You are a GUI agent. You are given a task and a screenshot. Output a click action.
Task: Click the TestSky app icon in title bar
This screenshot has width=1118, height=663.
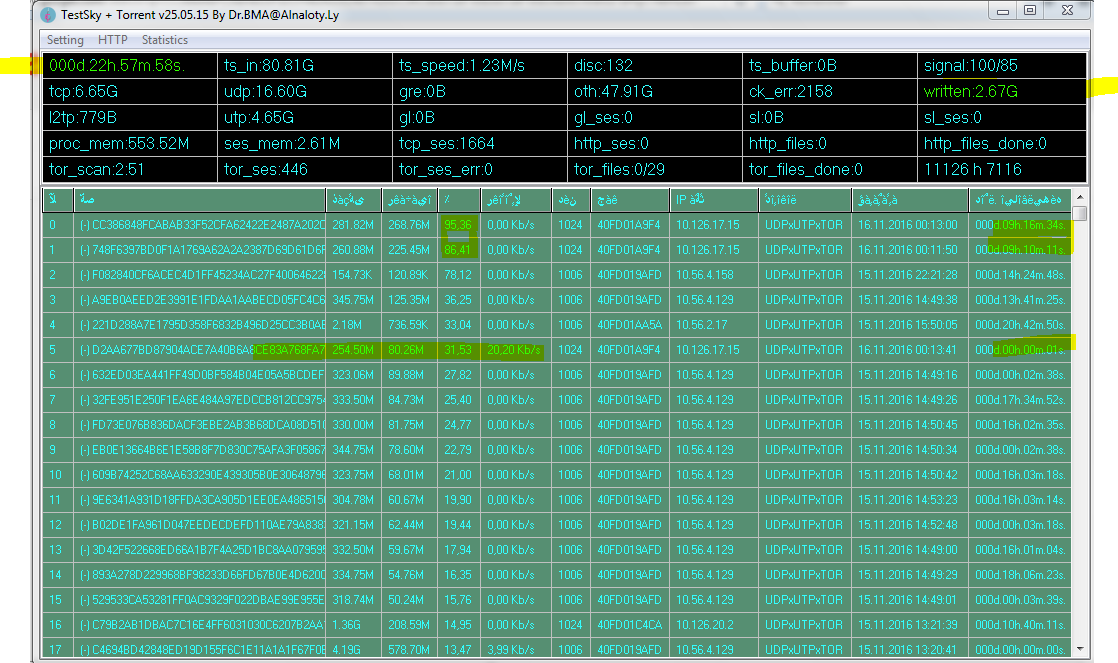pyautogui.click(x=49, y=14)
